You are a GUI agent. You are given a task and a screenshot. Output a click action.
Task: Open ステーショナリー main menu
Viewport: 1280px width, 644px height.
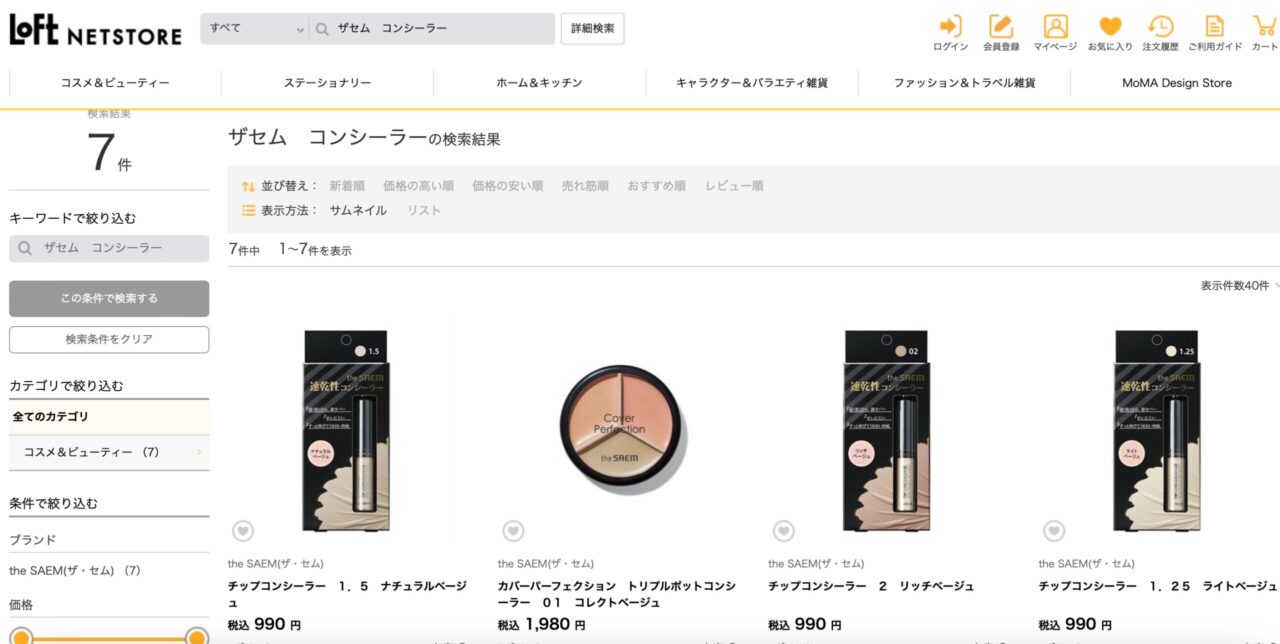click(327, 83)
